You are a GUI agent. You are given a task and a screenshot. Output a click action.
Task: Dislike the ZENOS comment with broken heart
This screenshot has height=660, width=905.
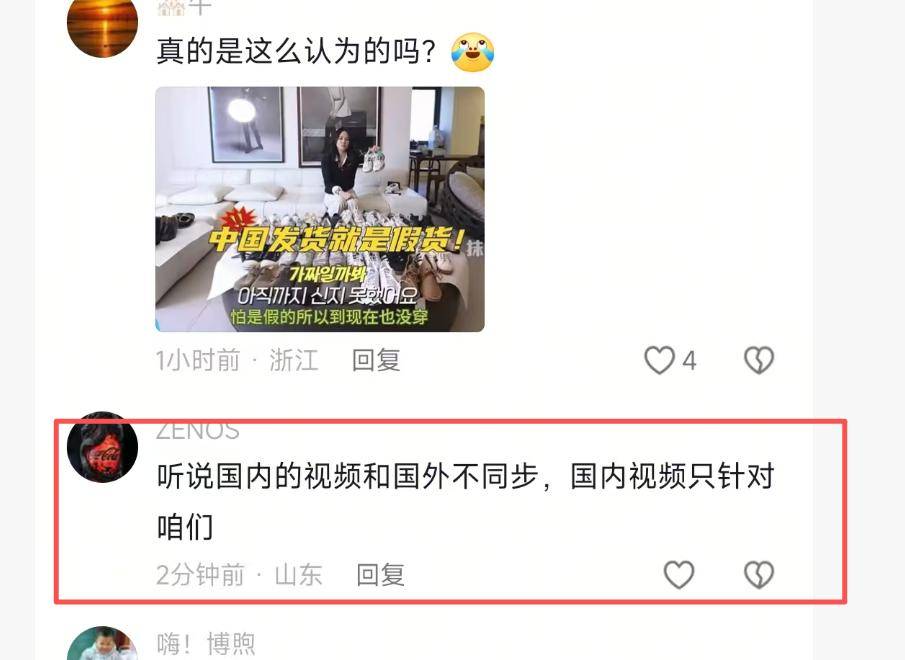pyautogui.click(x=758, y=575)
